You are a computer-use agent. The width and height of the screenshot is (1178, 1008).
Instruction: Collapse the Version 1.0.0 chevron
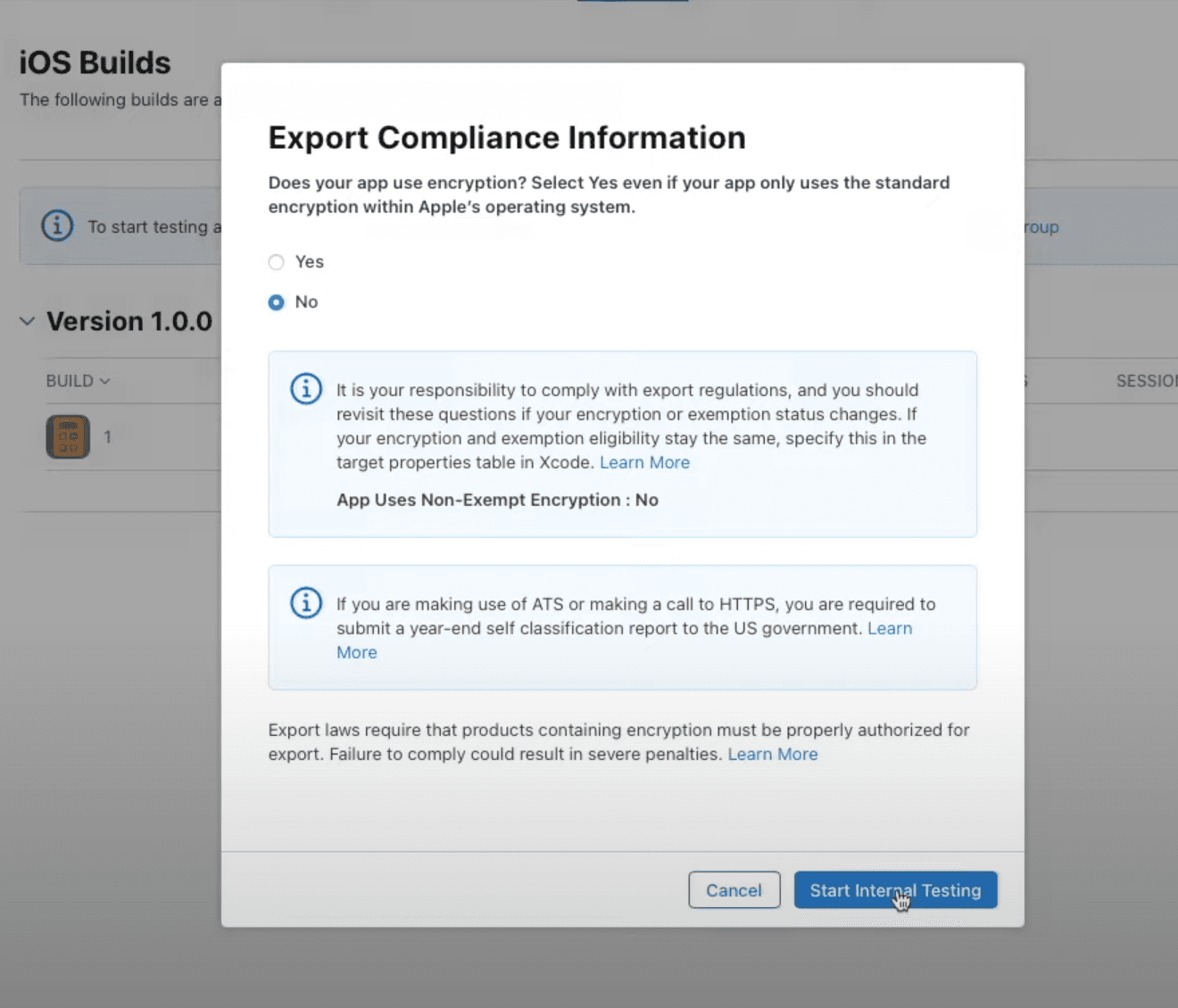pos(28,321)
